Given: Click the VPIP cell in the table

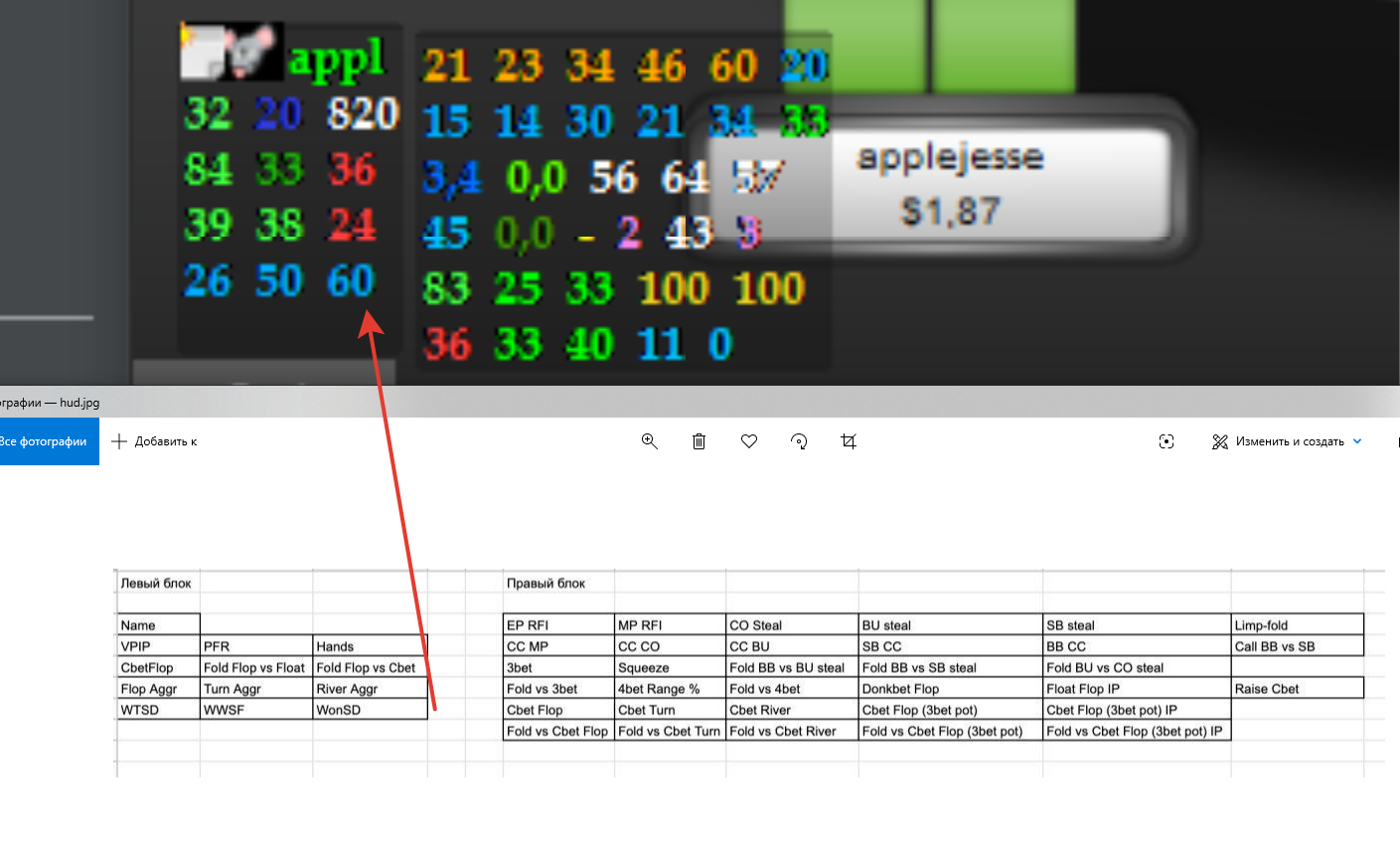Looking at the screenshot, I should pos(158,646).
